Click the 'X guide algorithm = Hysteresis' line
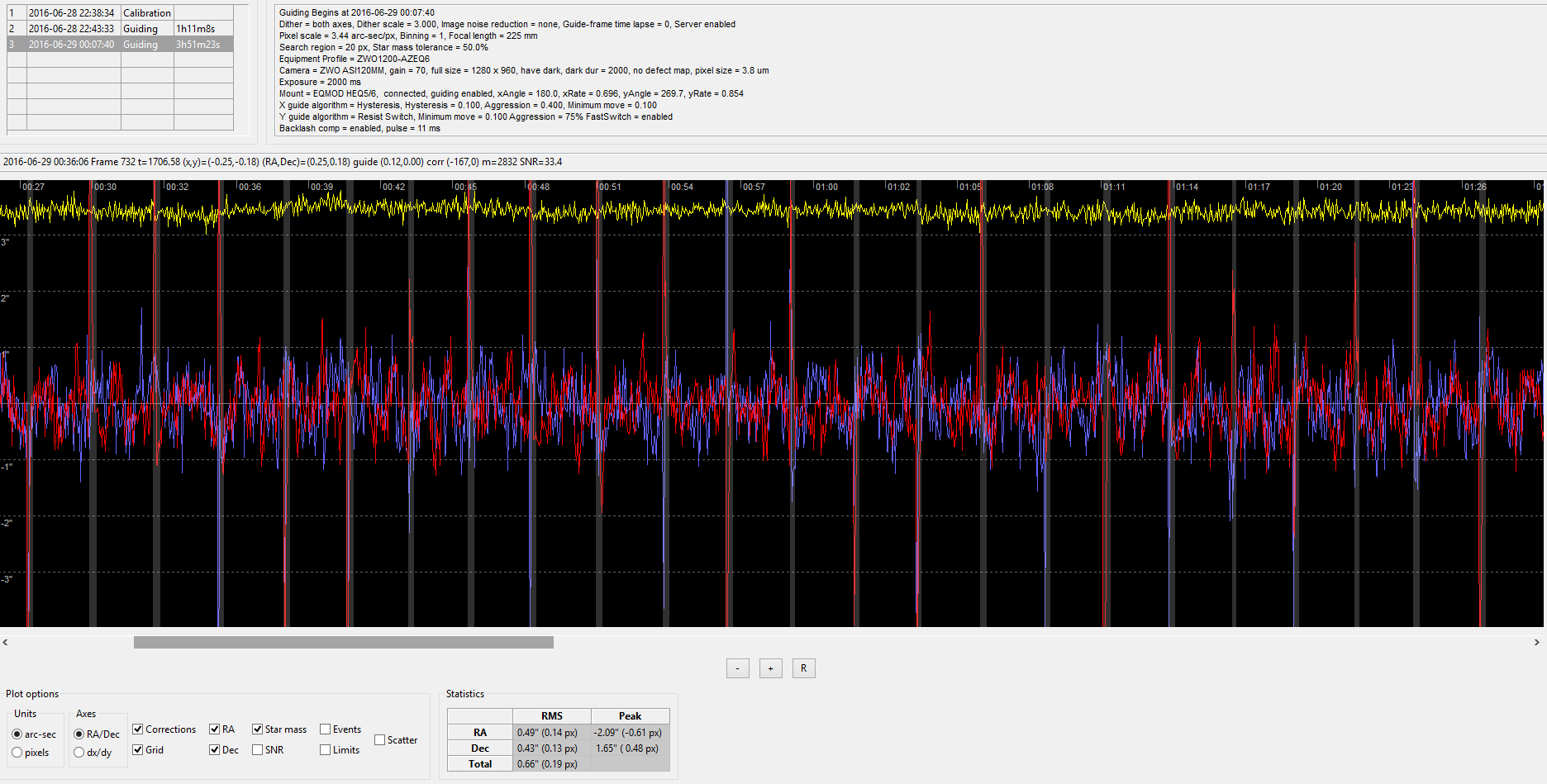This screenshot has height=784, width=1547. pos(468,105)
